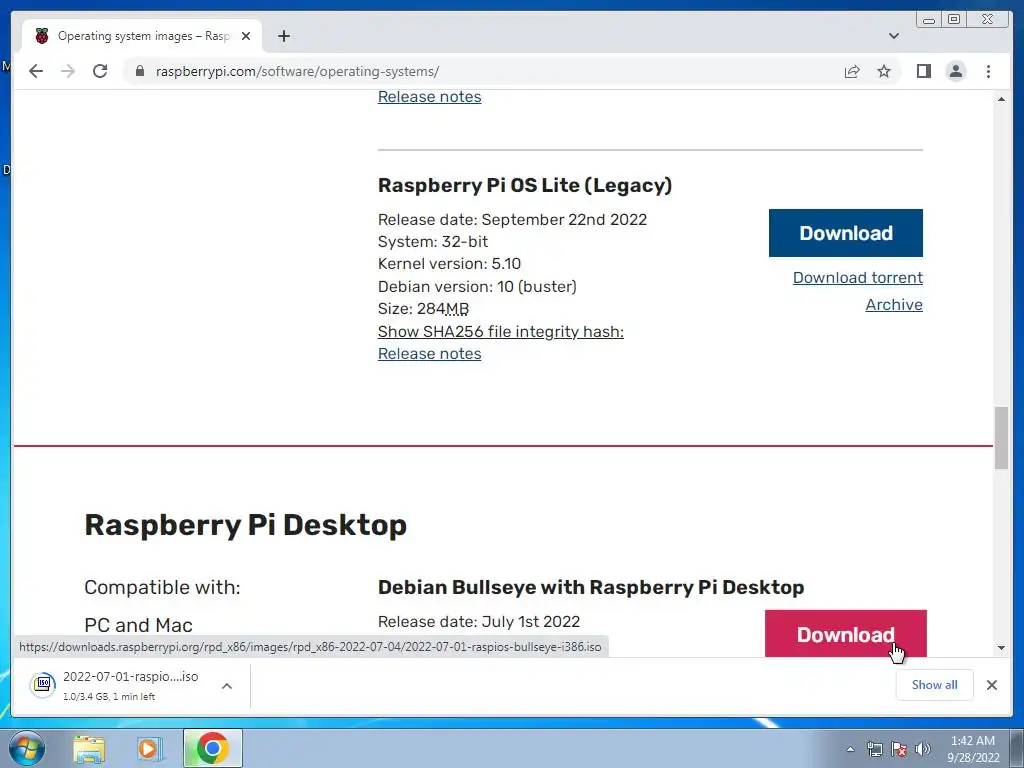Open the network tray icon
The image size is (1024, 768).
(874, 749)
